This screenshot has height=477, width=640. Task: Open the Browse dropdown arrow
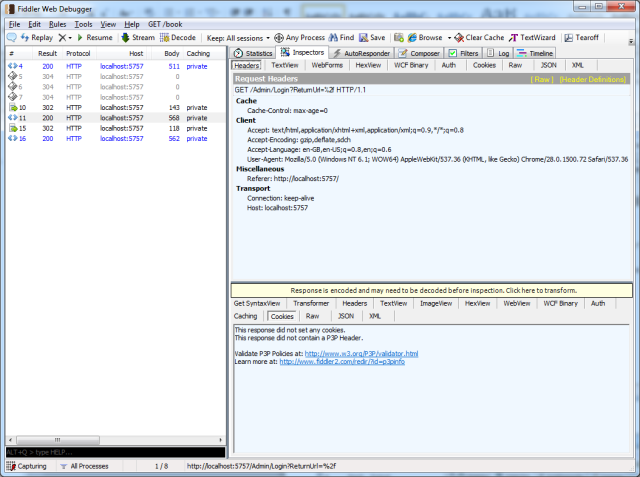tap(449, 38)
